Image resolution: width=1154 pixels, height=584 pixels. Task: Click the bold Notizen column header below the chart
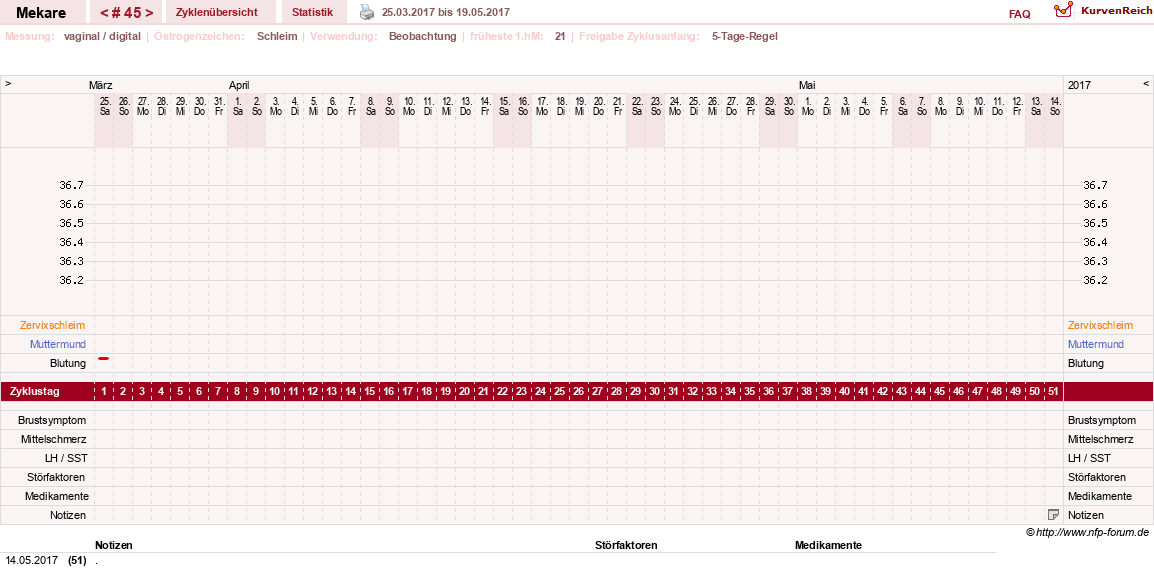click(113, 545)
